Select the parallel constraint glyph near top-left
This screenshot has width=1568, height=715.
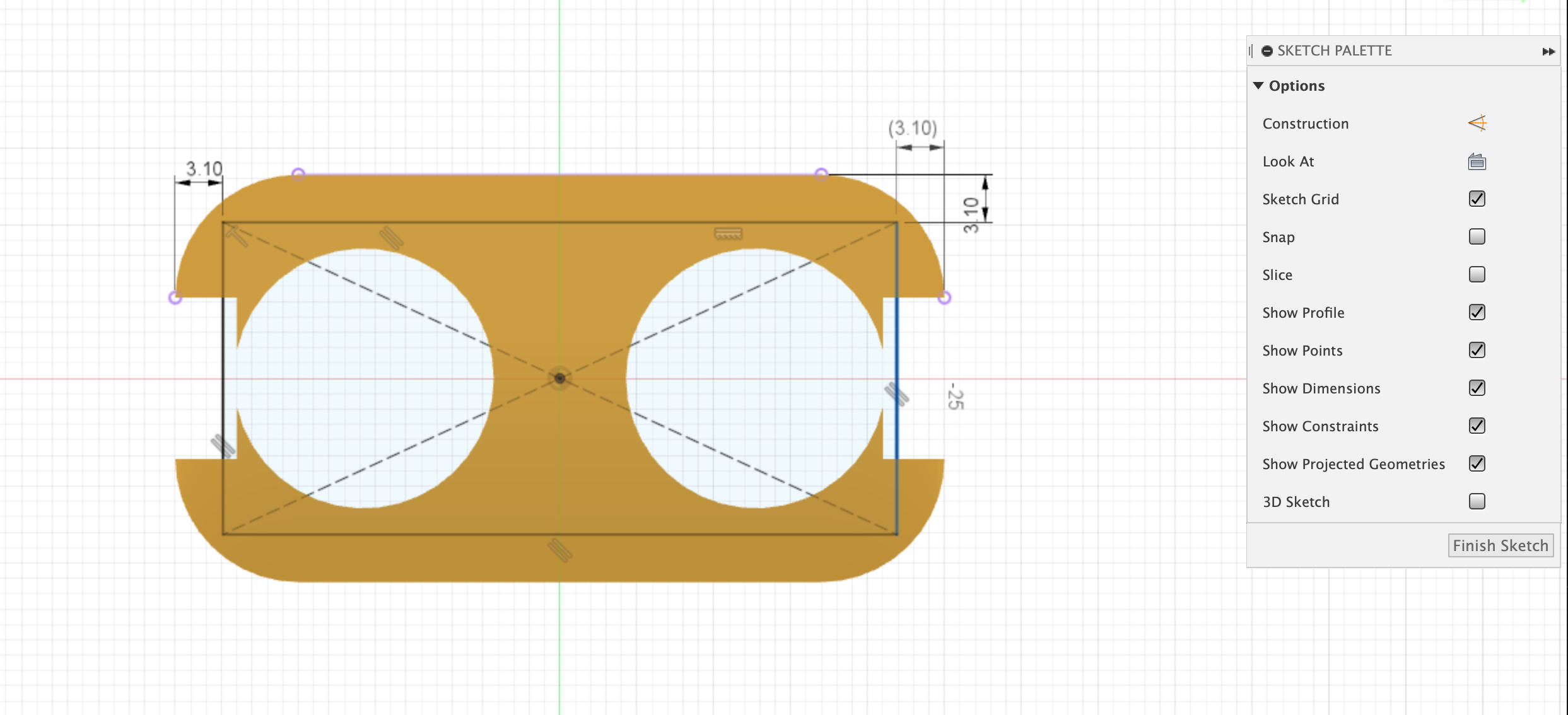tap(391, 238)
